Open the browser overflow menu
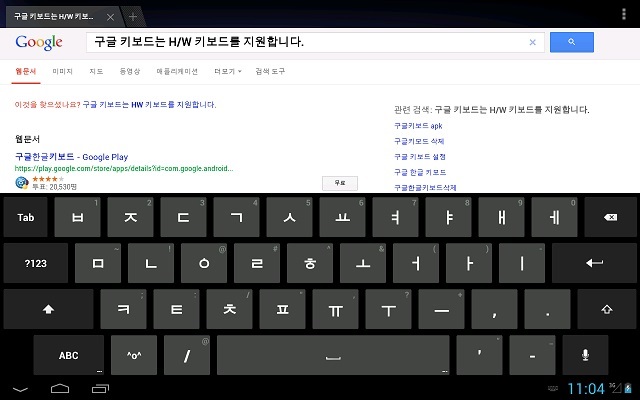Viewport: 640px width, 400px height. tap(623, 14)
